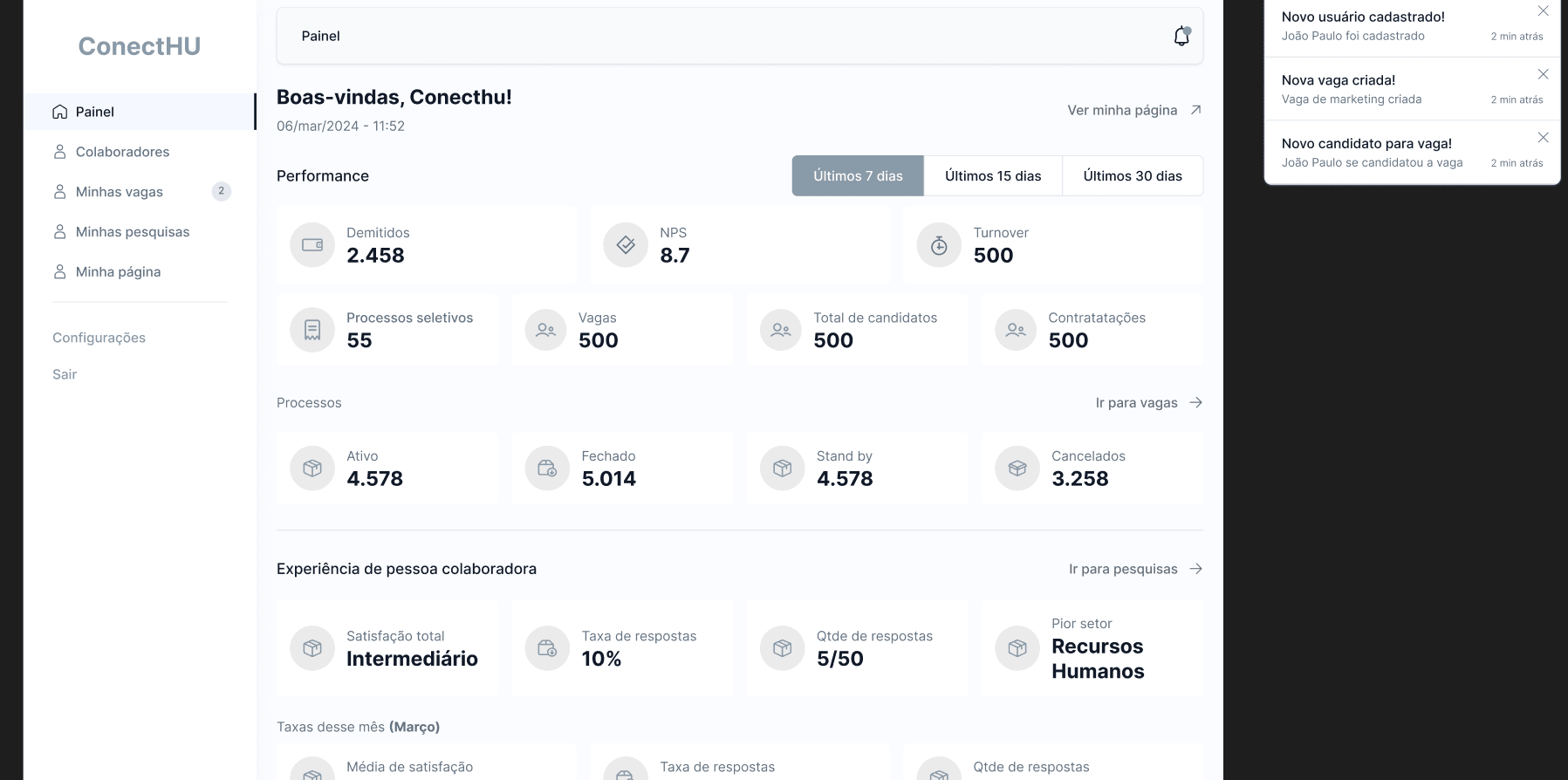The width and height of the screenshot is (1568, 780).
Task: Click the Fechado value 5.014
Action: (x=609, y=479)
